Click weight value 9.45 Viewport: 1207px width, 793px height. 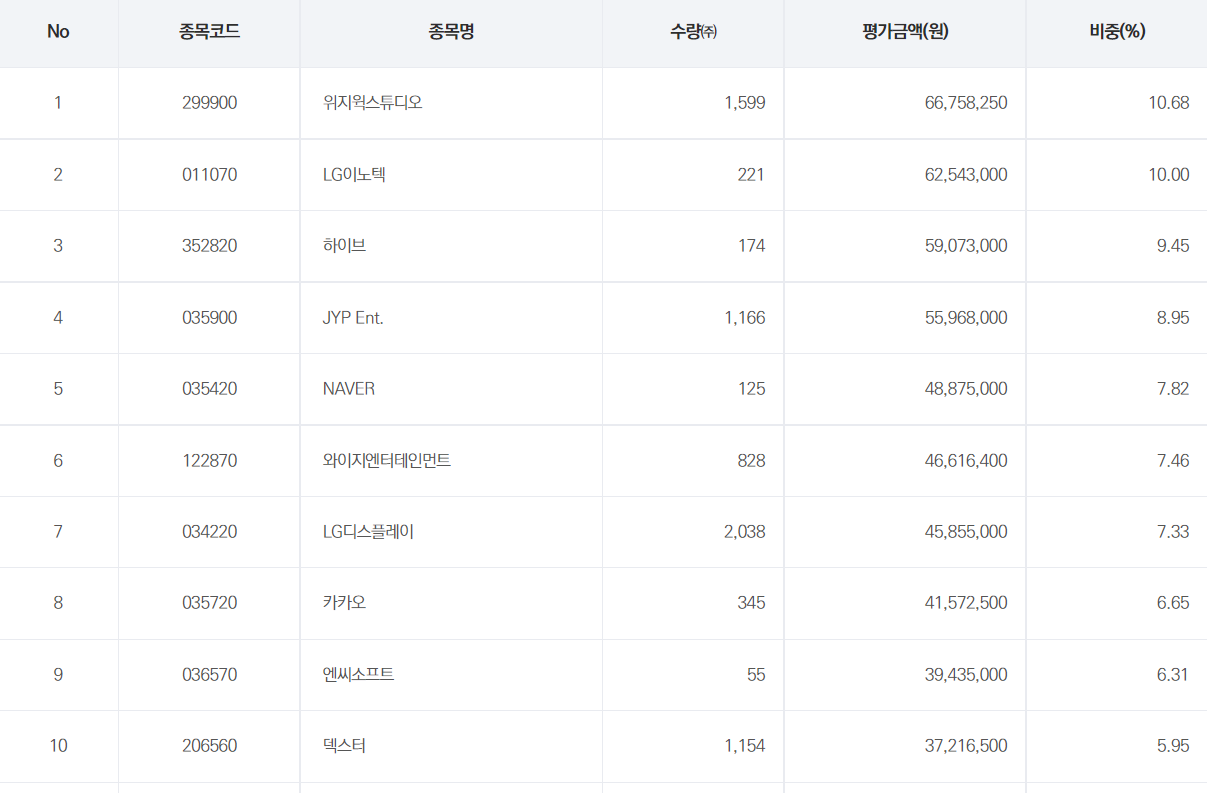[1173, 246]
